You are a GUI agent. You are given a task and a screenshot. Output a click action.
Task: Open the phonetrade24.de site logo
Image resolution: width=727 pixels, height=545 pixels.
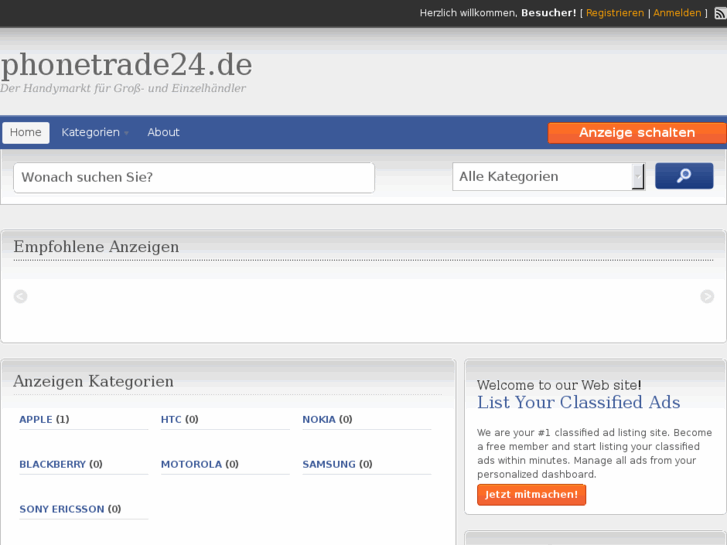point(127,64)
